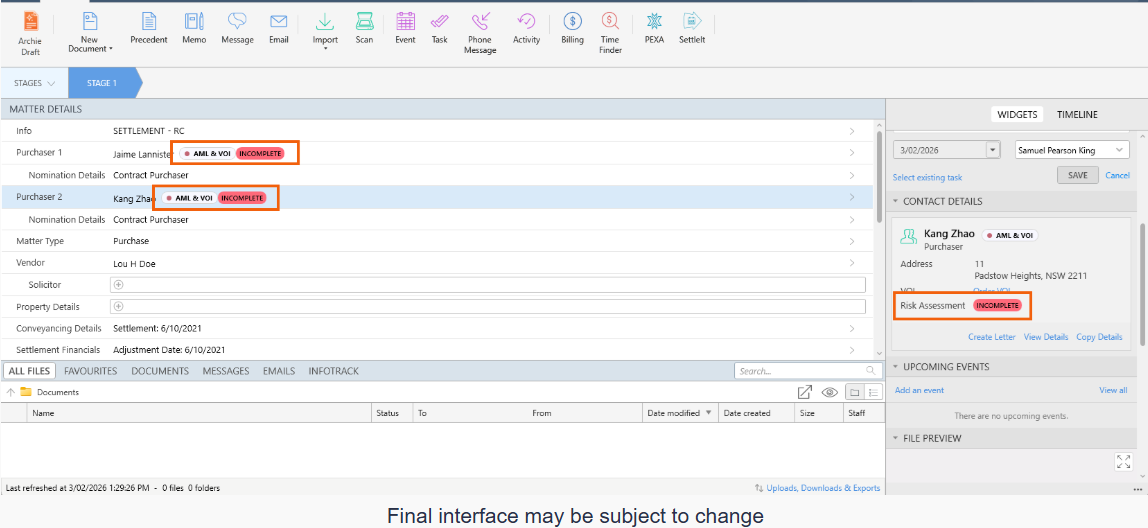Add Property Details with plus icon

pyautogui.click(x=119, y=307)
